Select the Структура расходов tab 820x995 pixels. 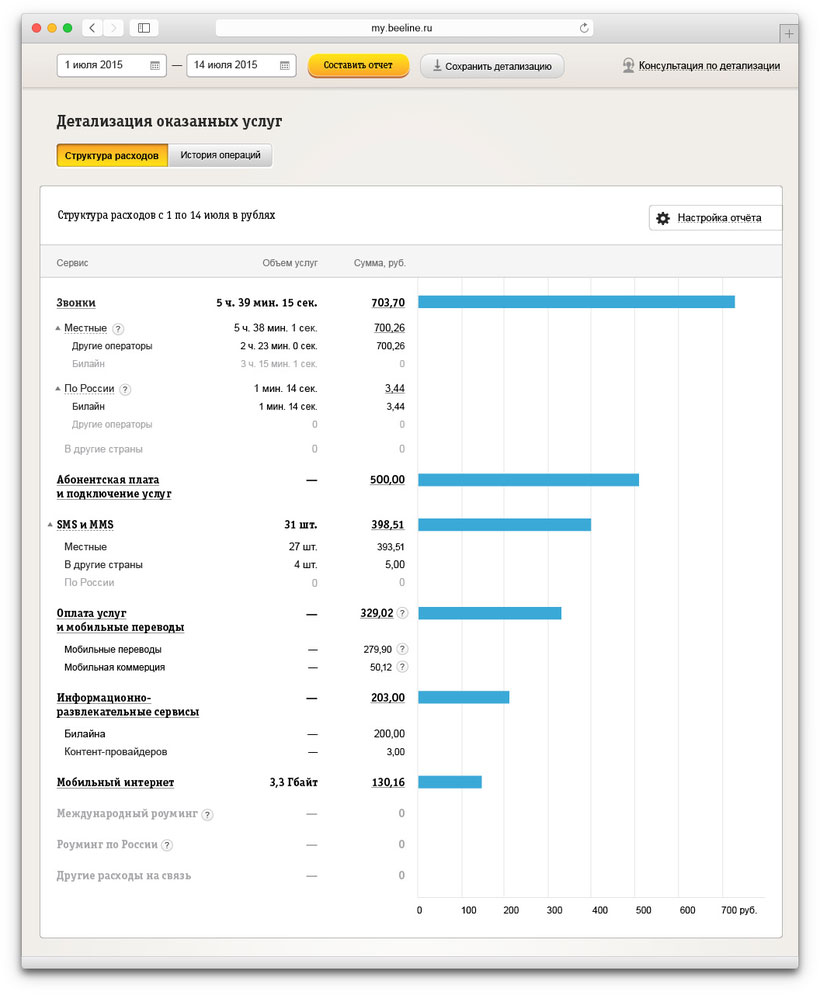point(111,156)
